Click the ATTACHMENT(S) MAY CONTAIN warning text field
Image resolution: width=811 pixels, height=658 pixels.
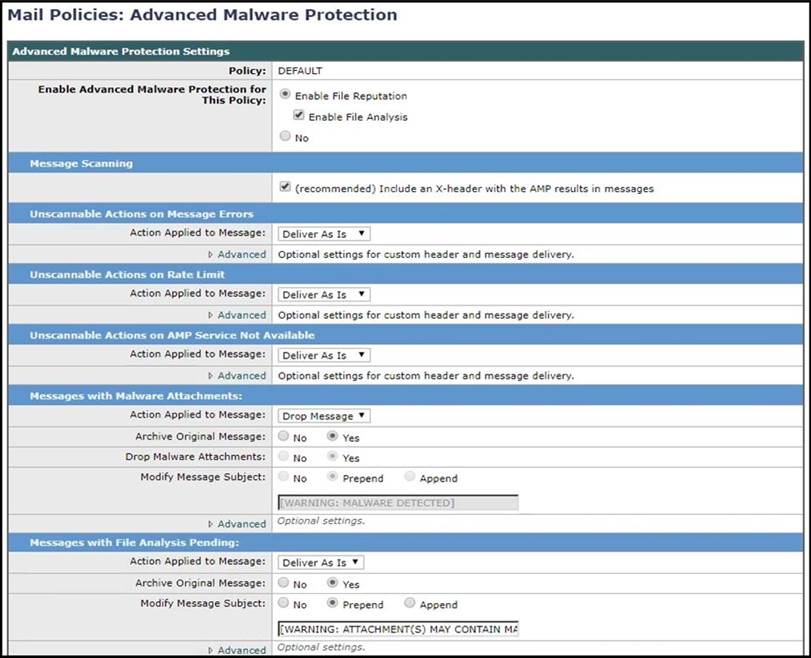click(x=398, y=629)
